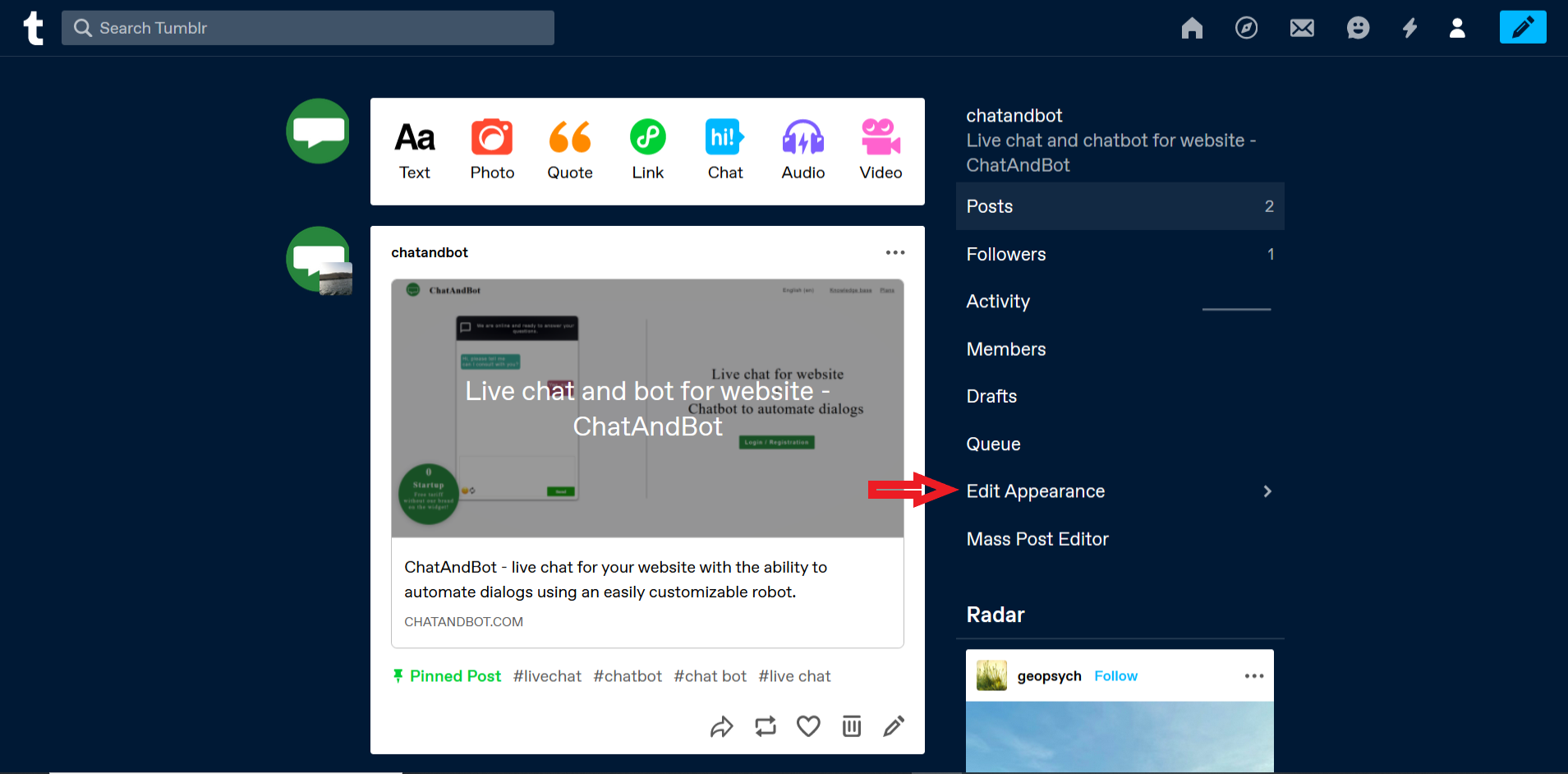The width and height of the screenshot is (1568, 774).
Task: Expand the Edit Appearance chevron
Action: (1267, 491)
